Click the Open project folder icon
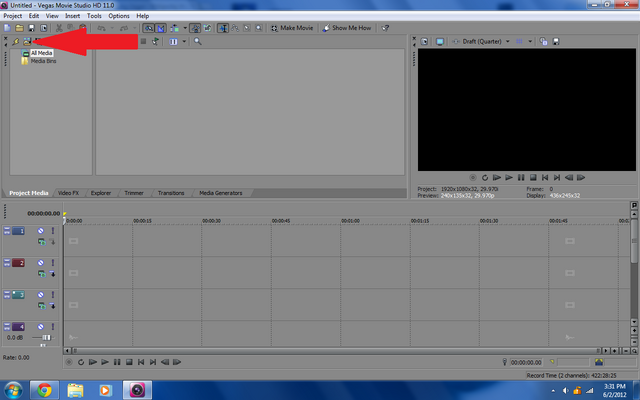This screenshot has width=640, height=400. 19,28
